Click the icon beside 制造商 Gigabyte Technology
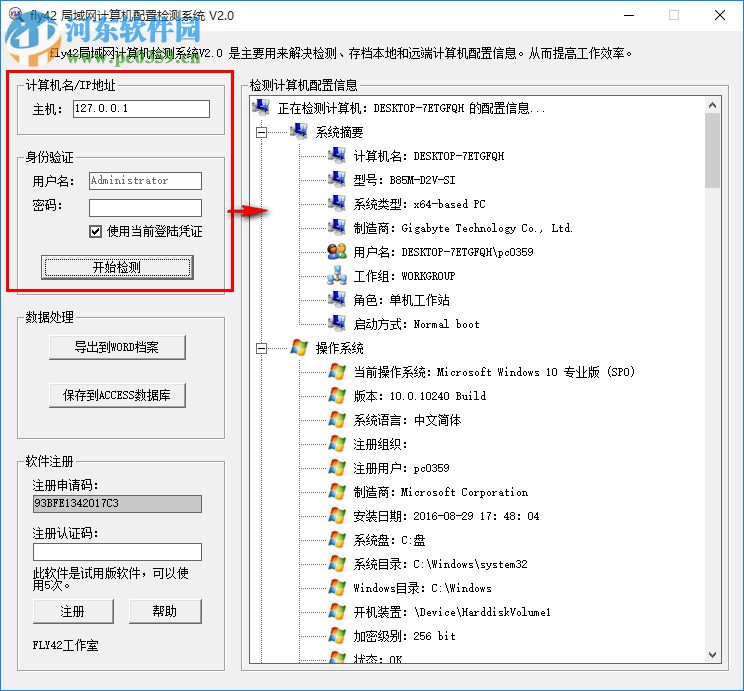The height and width of the screenshot is (691, 744). 336,227
